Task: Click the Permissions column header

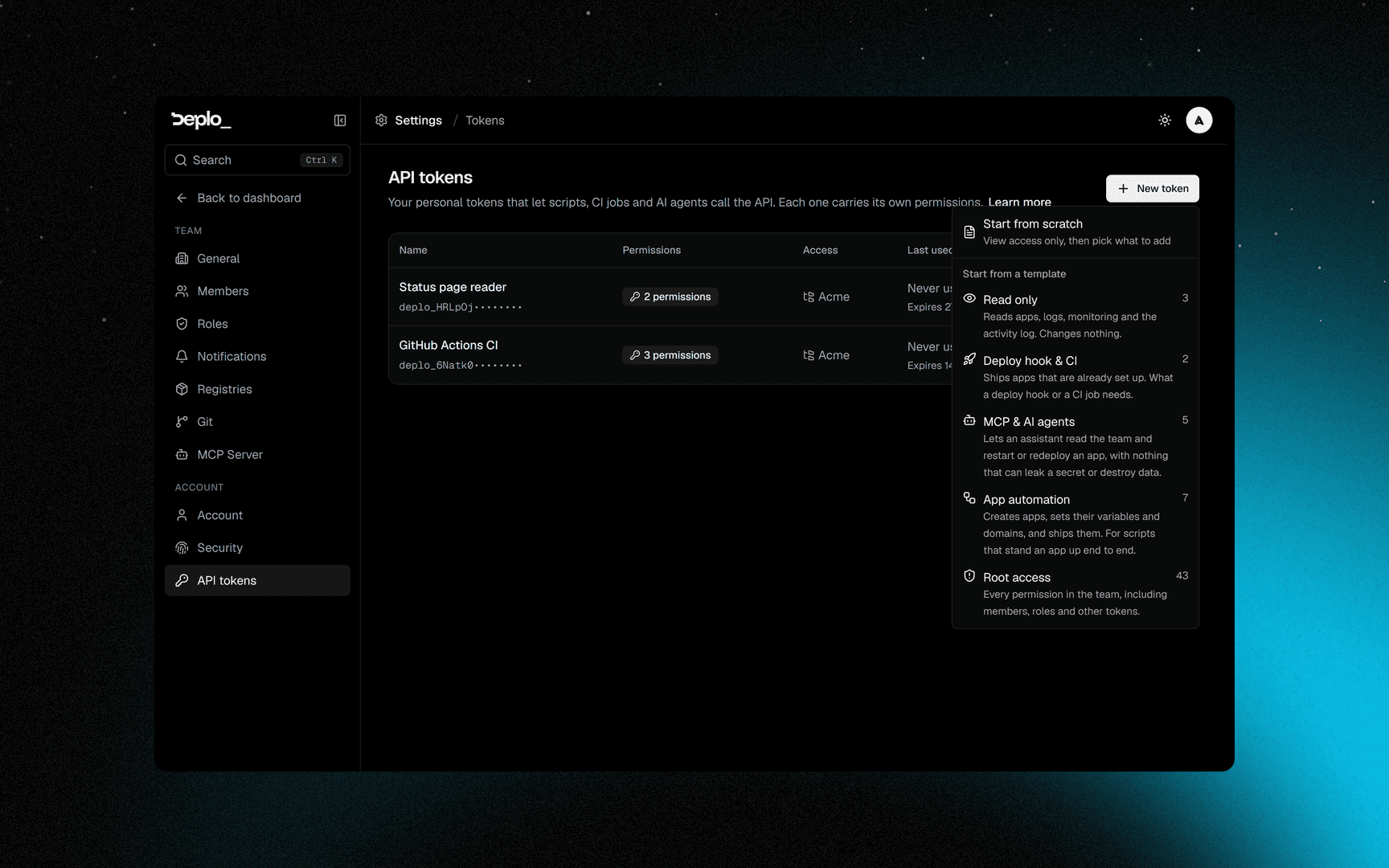Action: (x=651, y=251)
